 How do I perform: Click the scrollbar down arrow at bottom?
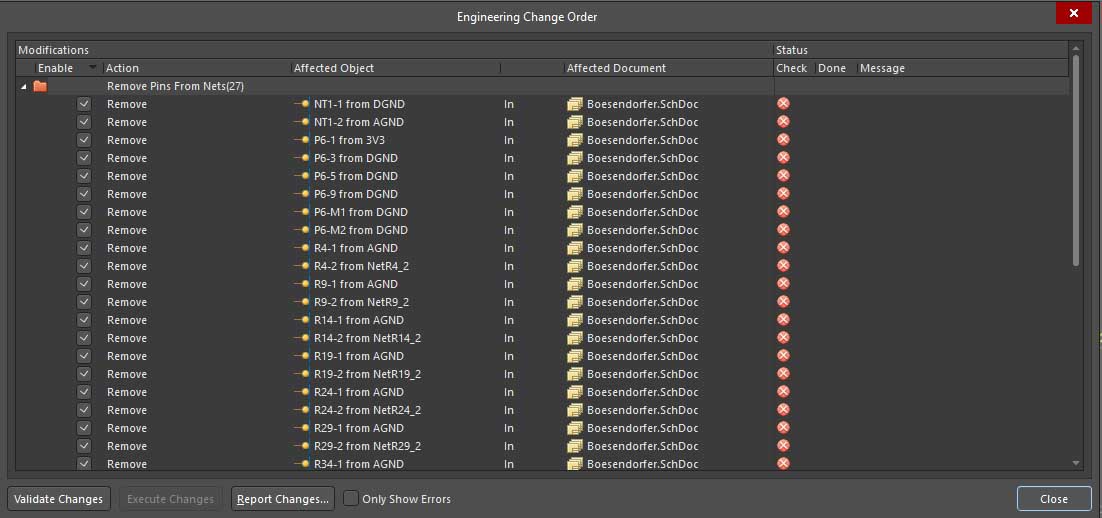click(x=1076, y=463)
